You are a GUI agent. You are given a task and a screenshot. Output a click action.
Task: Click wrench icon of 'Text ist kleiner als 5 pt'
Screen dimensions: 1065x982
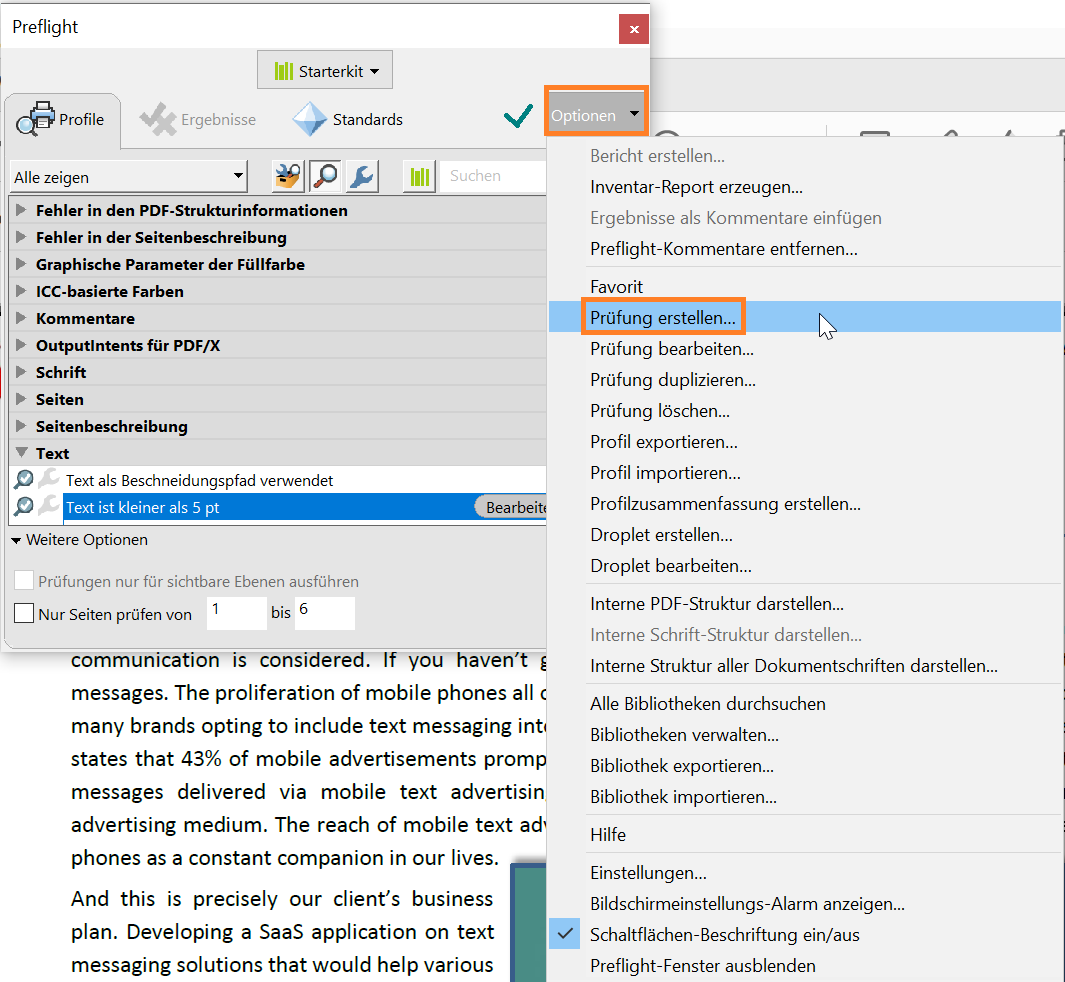(49, 507)
